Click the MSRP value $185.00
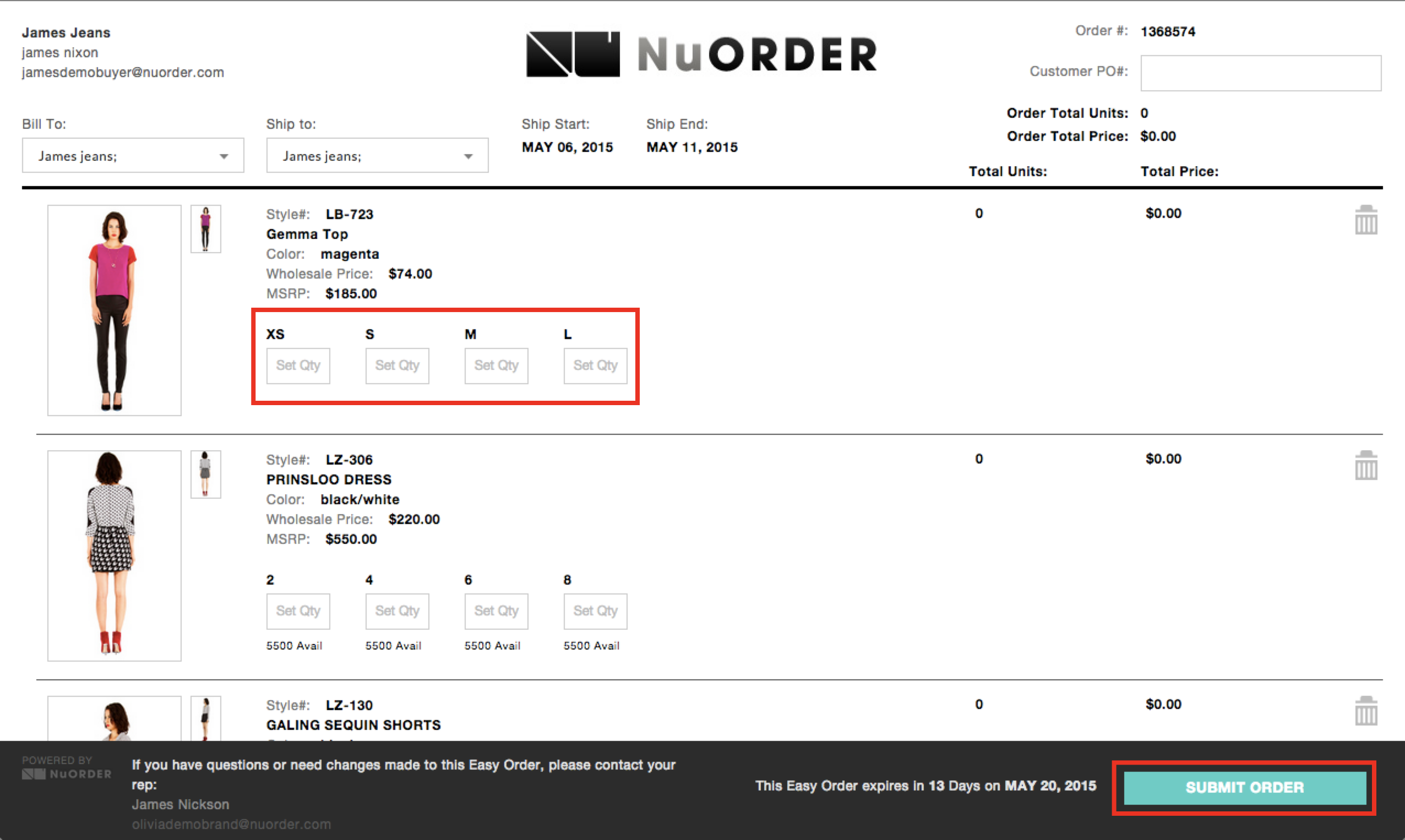 point(351,294)
